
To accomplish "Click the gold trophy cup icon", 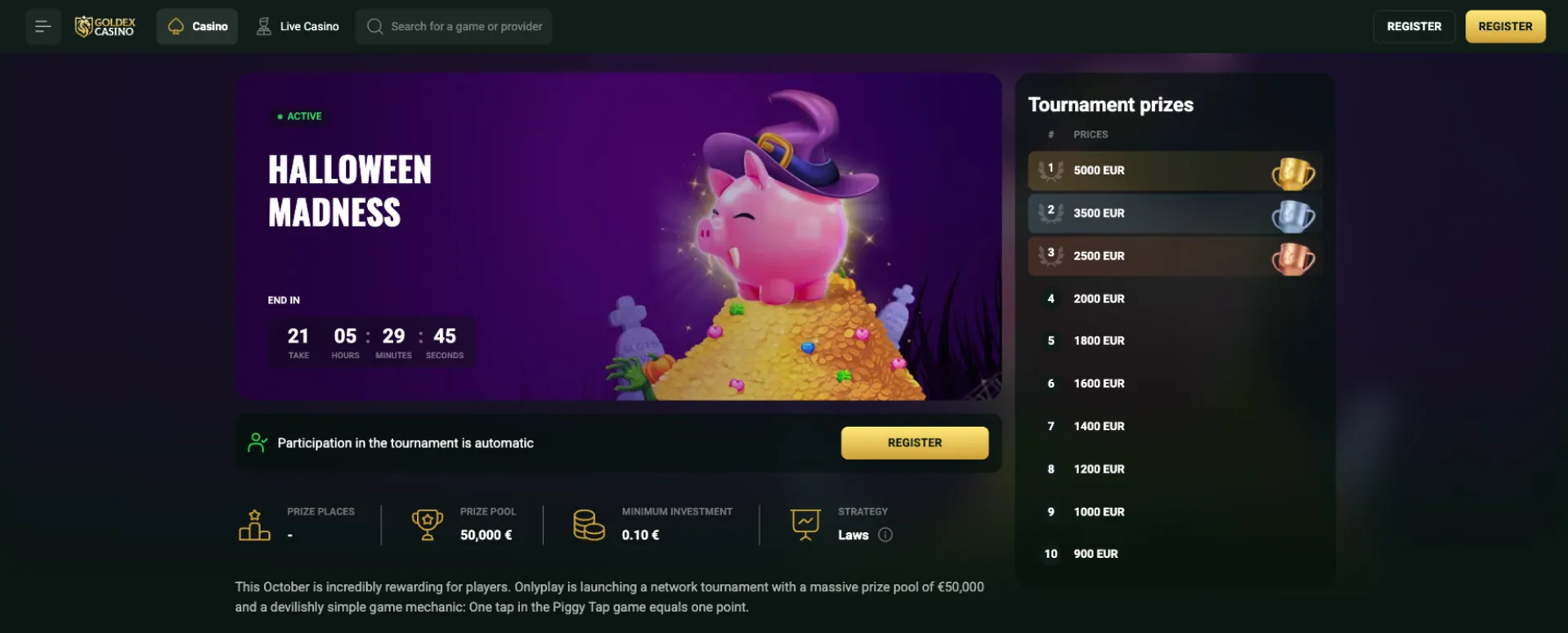I will tap(1292, 173).
